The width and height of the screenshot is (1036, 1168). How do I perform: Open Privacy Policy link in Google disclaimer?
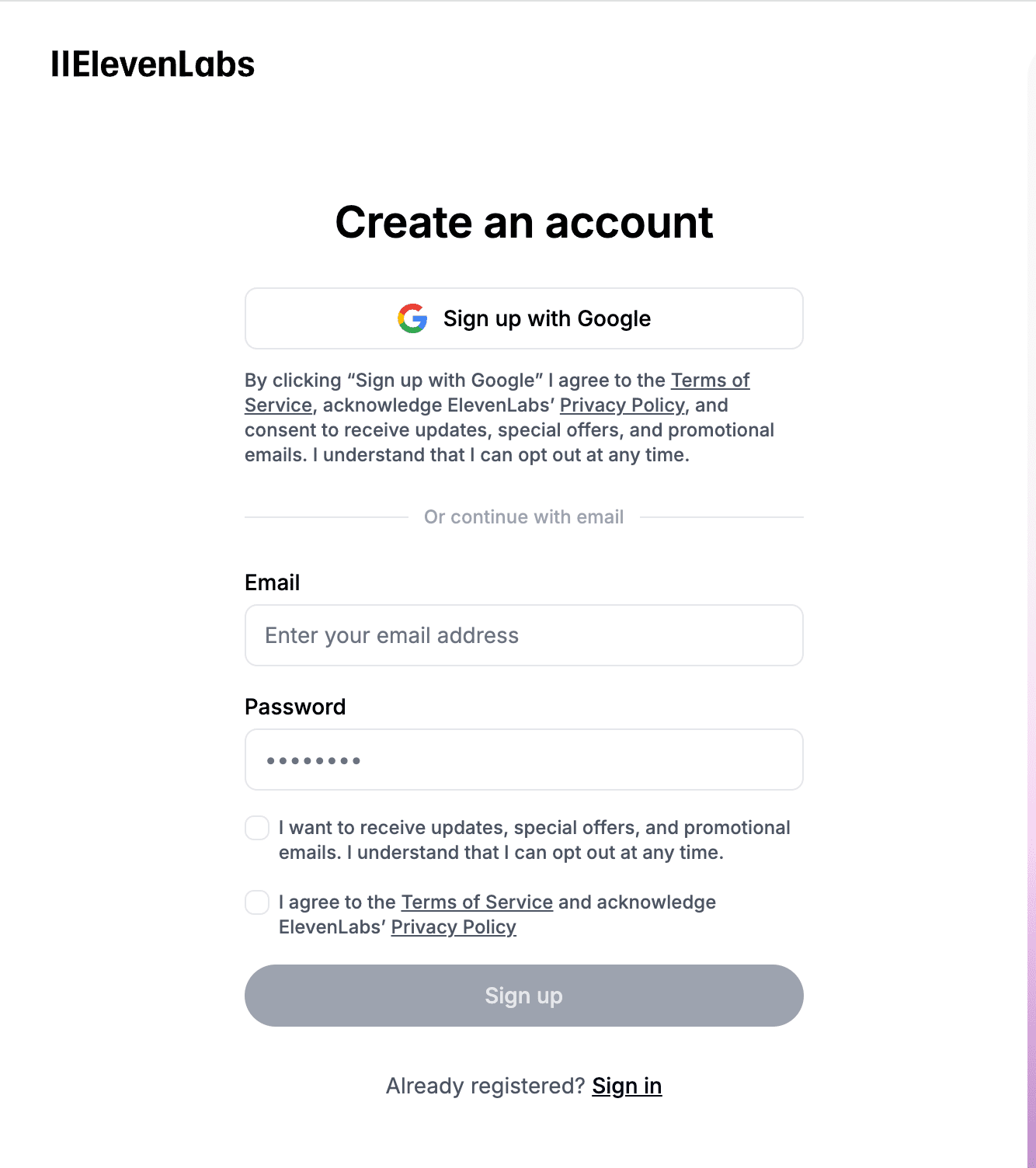(622, 405)
